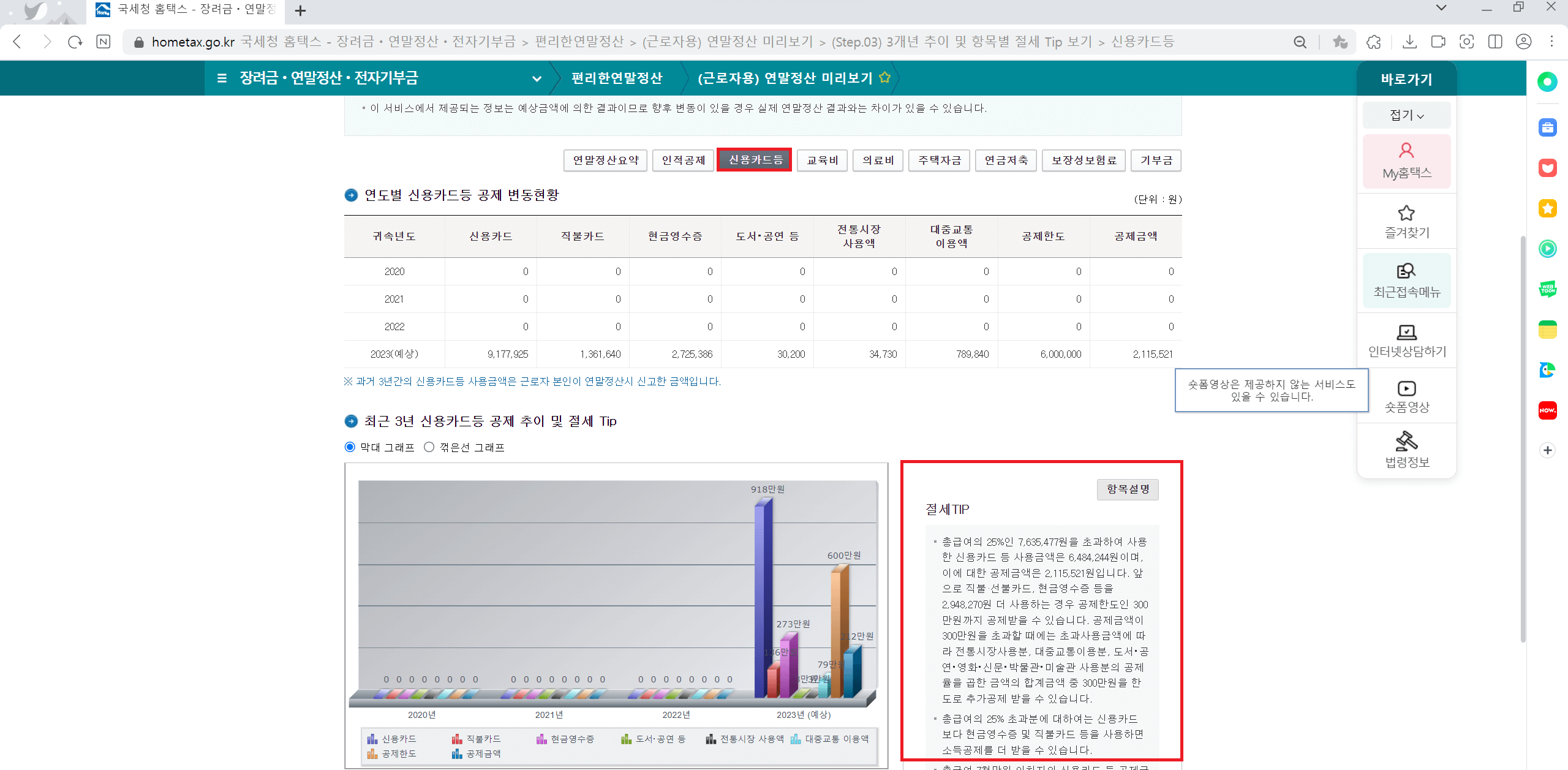Open My홈택스 from the quick menu
The image size is (1568, 770).
coord(1406,160)
